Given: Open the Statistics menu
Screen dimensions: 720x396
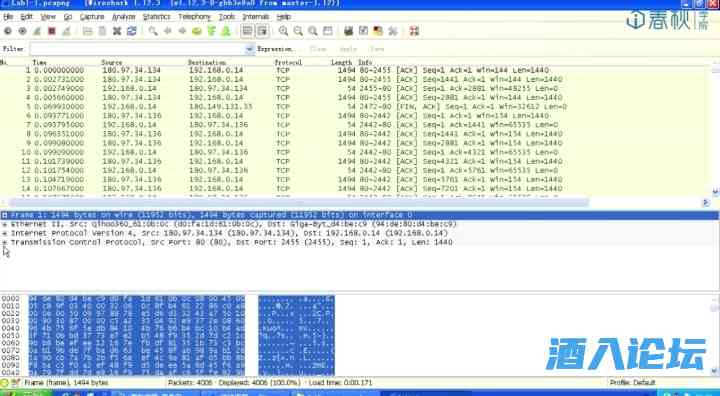Looking at the screenshot, I should click(156, 17).
